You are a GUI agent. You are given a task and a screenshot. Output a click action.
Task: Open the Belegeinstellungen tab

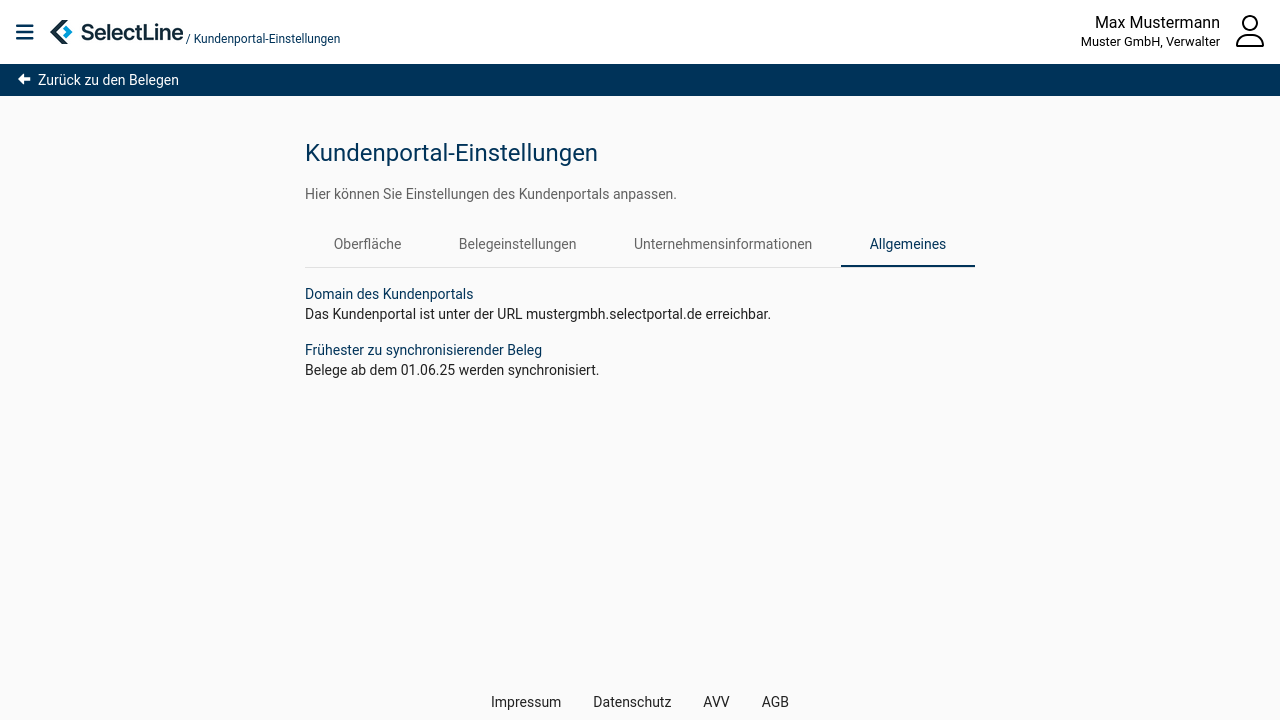coord(517,244)
